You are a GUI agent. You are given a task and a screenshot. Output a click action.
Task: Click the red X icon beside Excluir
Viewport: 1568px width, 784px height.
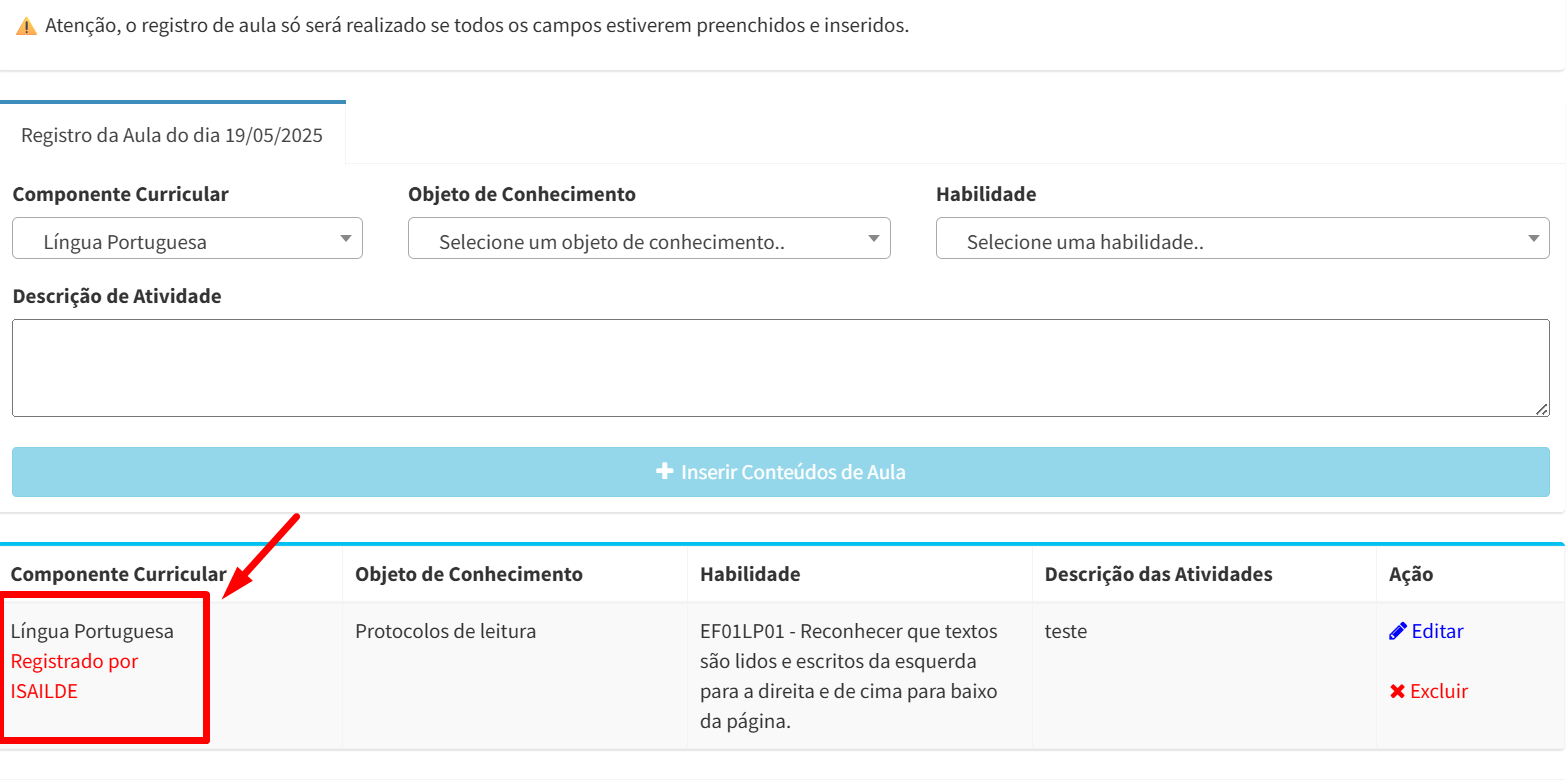pos(1398,691)
